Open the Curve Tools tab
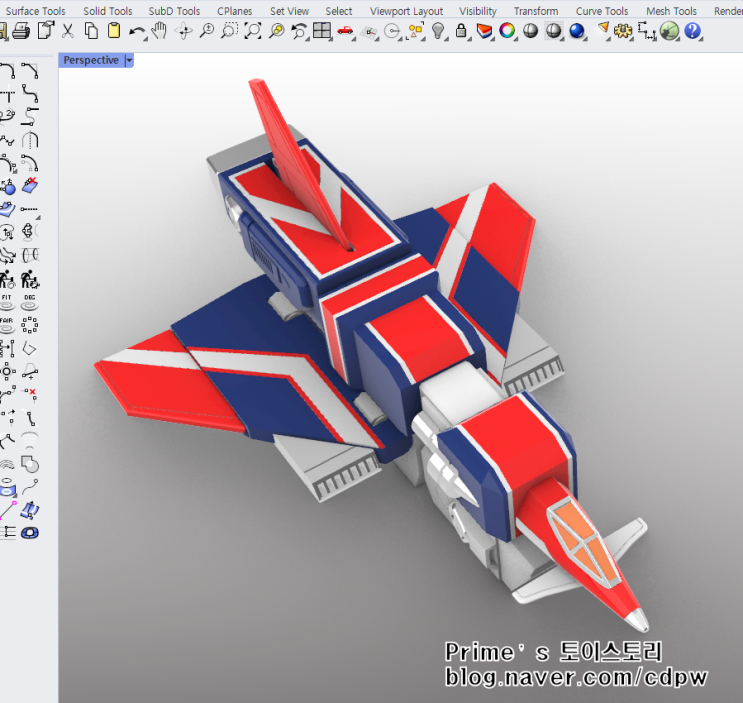 click(x=602, y=10)
